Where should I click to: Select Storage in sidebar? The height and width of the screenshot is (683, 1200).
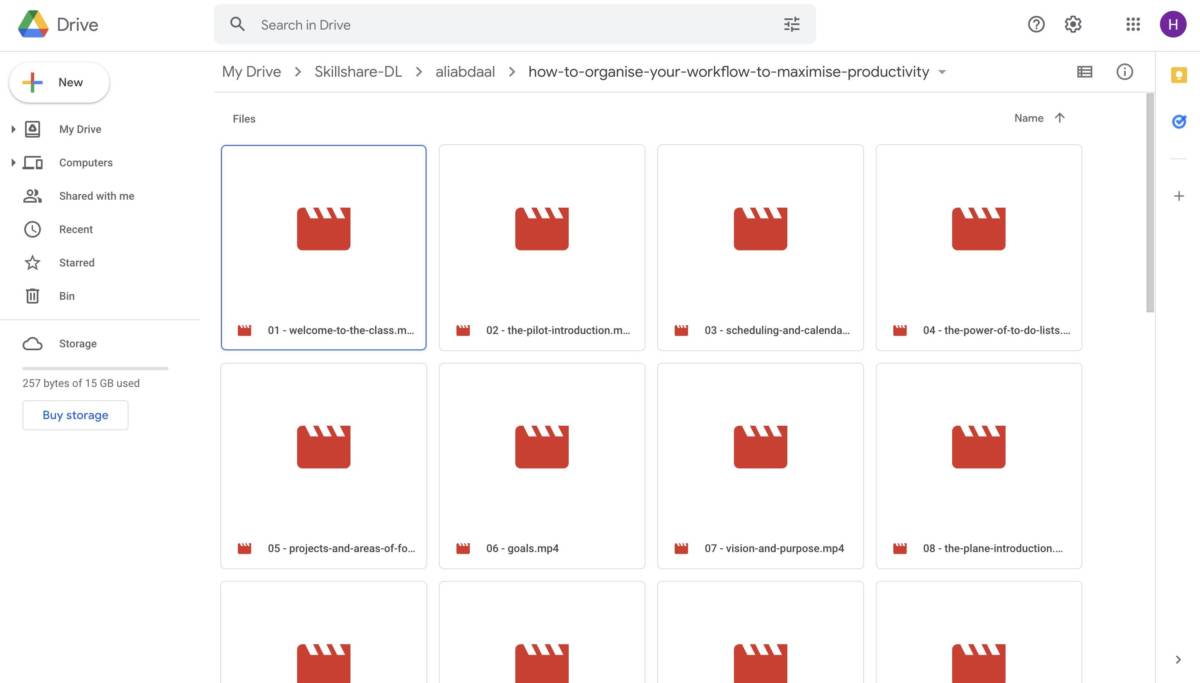pyautogui.click(x=78, y=343)
